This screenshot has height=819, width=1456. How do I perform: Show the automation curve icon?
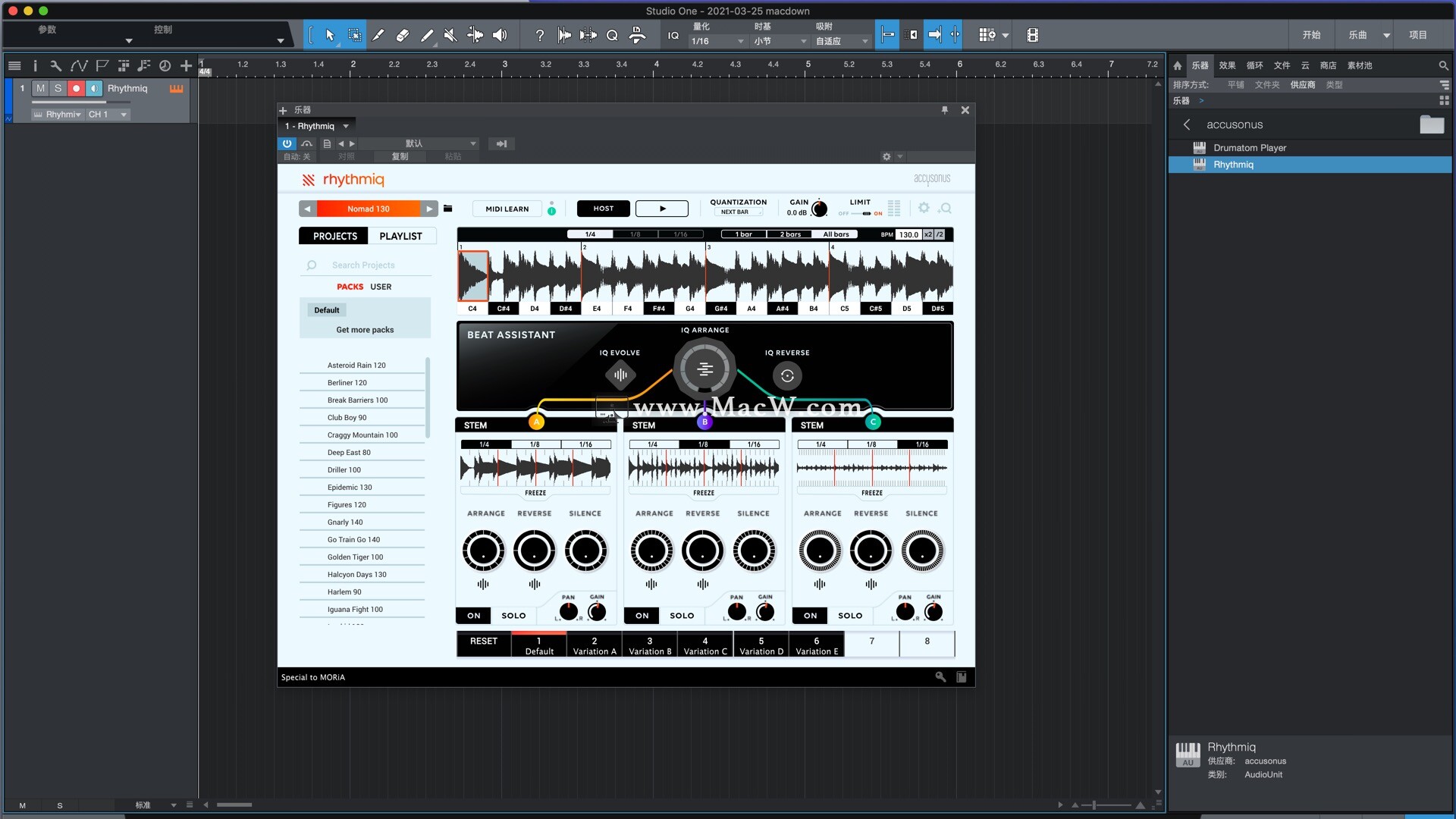(x=79, y=66)
